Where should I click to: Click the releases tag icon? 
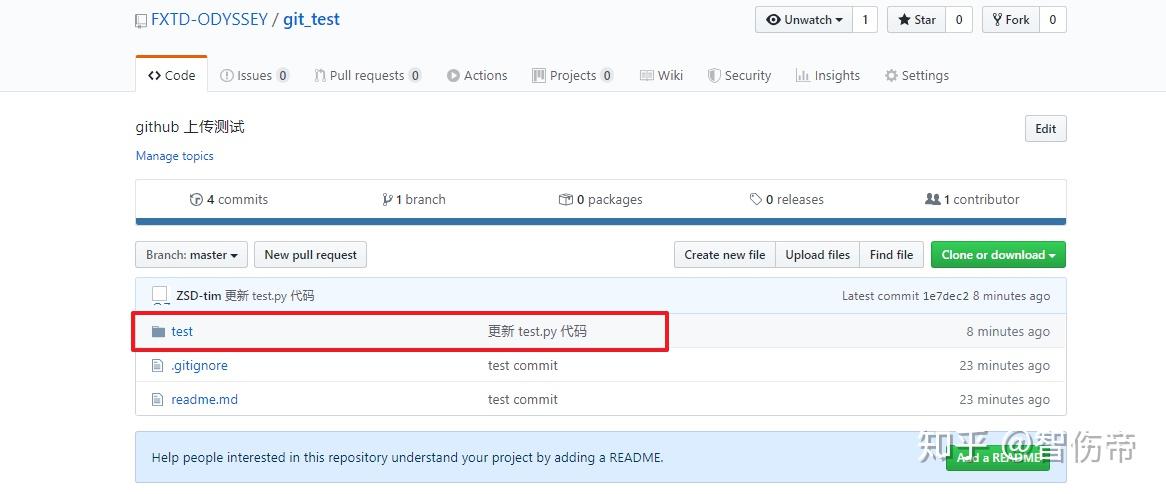click(756, 200)
